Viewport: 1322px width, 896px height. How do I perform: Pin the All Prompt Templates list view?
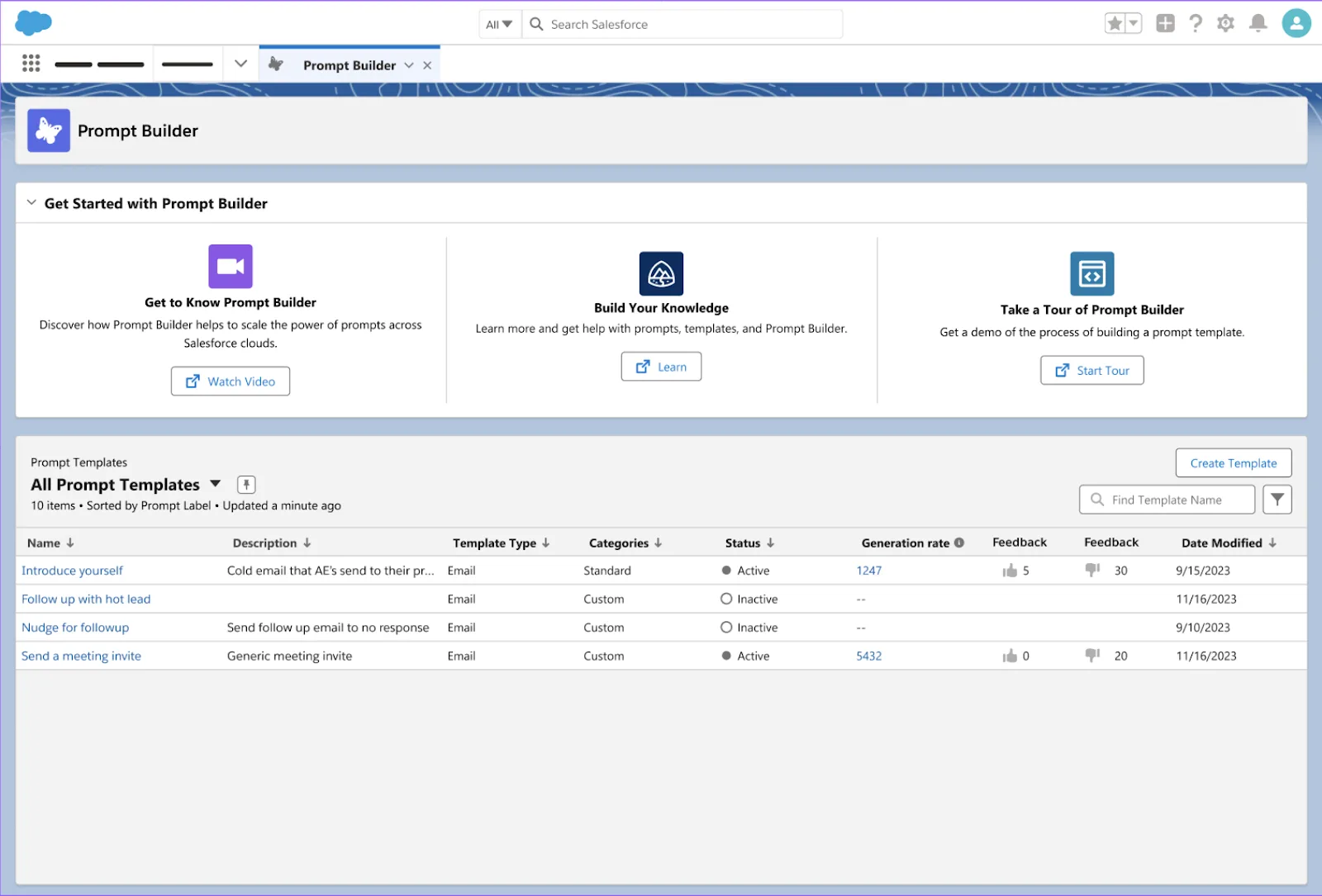point(246,485)
